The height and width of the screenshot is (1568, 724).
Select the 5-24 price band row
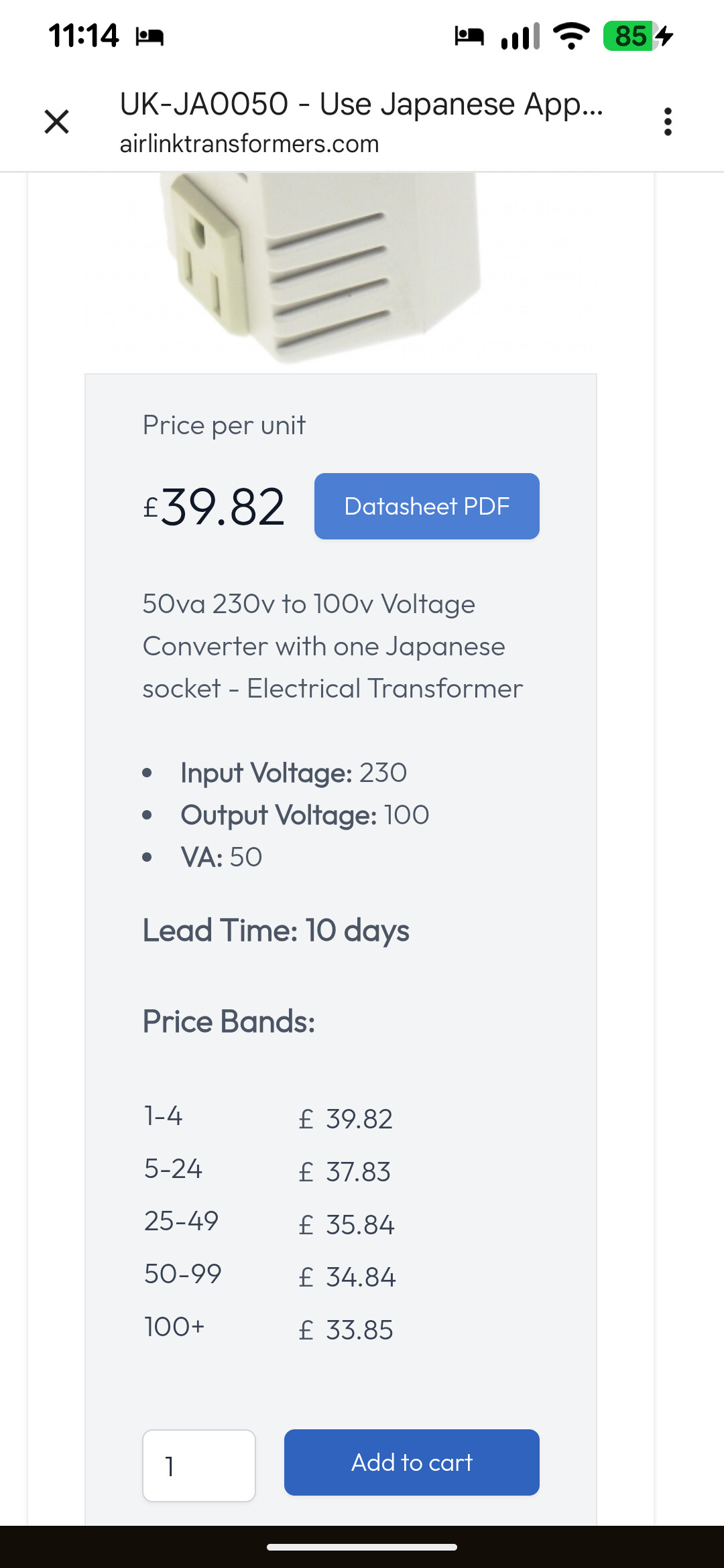[268, 1171]
